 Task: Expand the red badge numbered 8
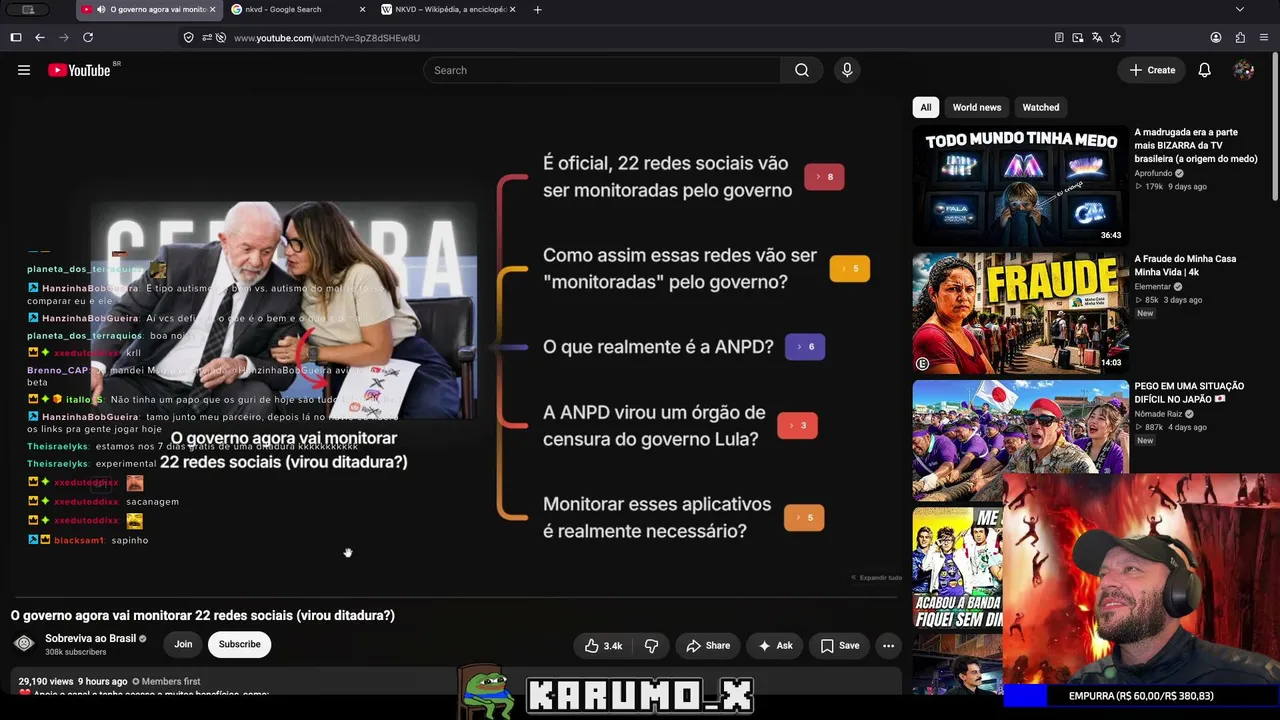point(824,177)
